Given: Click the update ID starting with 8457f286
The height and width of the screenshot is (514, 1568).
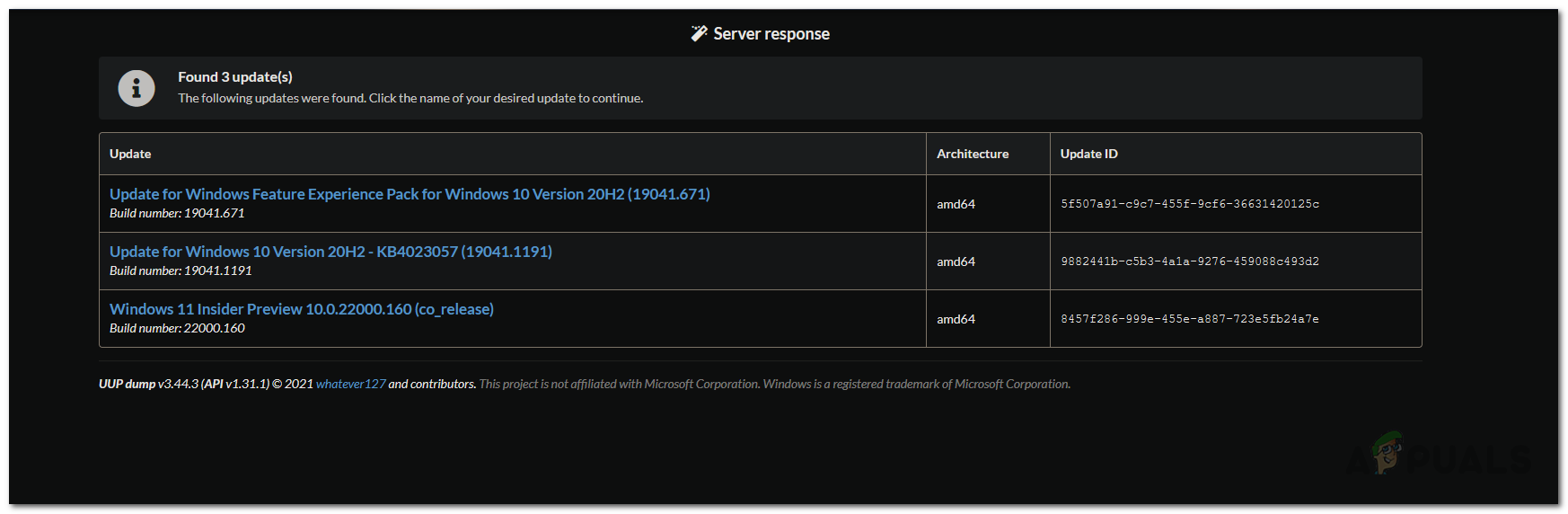Looking at the screenshot, I should pos(1190,319).
